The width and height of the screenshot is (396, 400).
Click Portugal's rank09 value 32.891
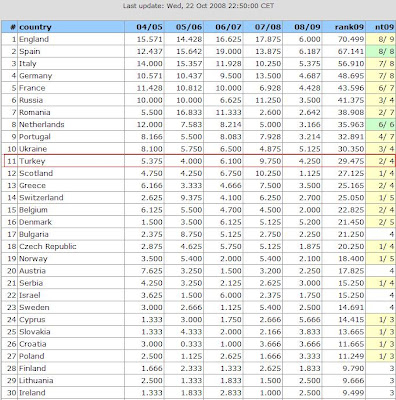[351, 137]
